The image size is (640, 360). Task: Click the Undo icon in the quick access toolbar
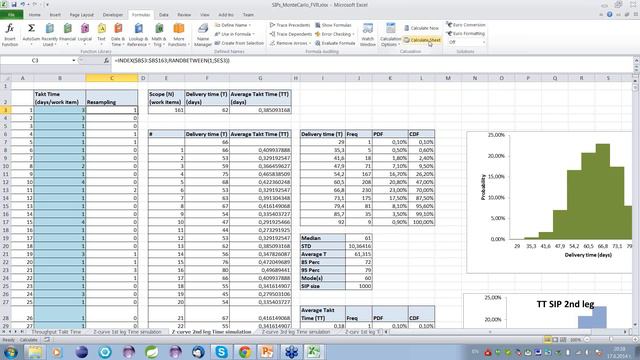(23, 4)
